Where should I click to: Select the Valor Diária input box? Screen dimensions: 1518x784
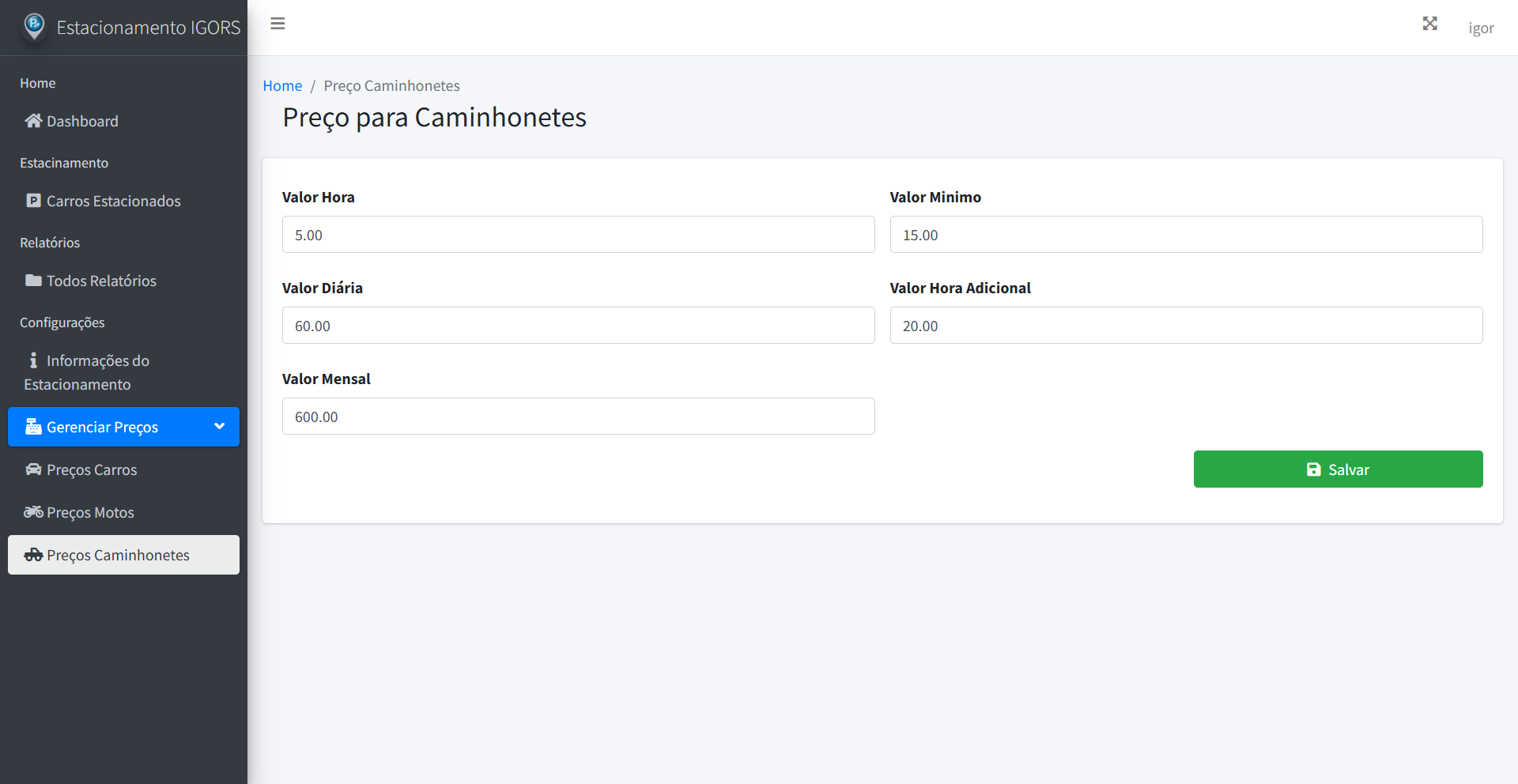coord(578,326)
